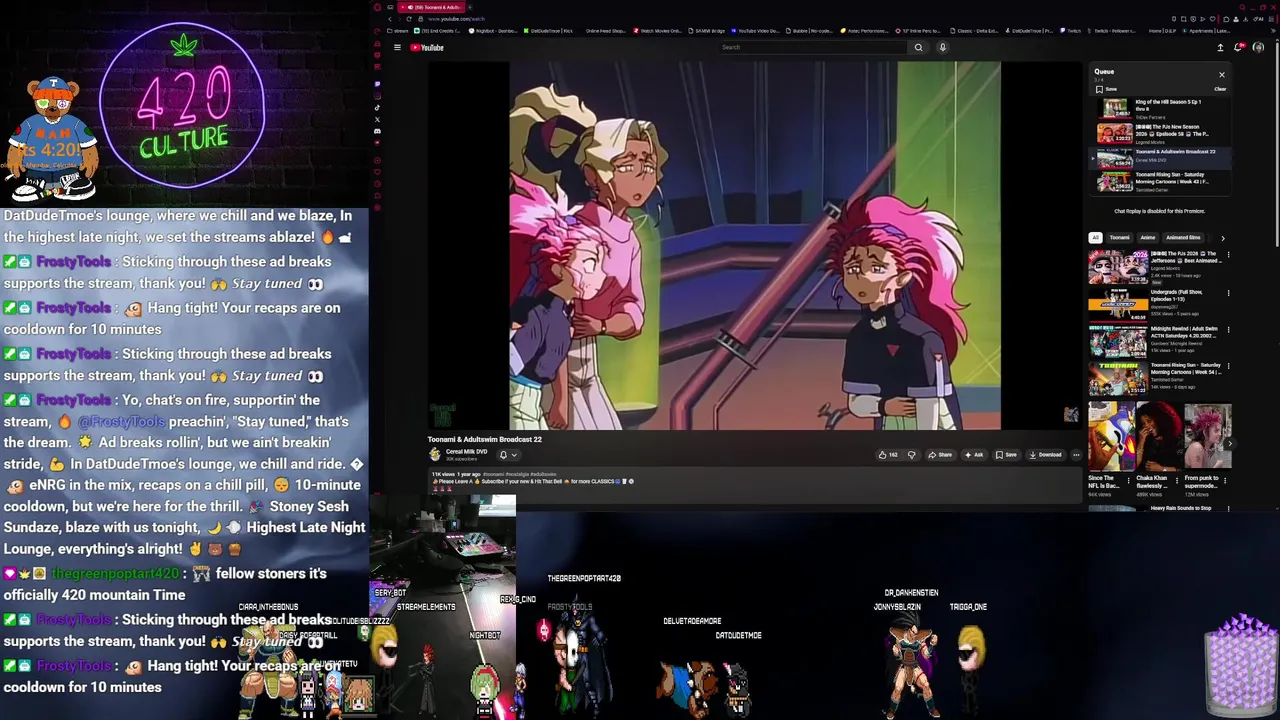Select the Anime filter chip

click(x=1147, y=238)
